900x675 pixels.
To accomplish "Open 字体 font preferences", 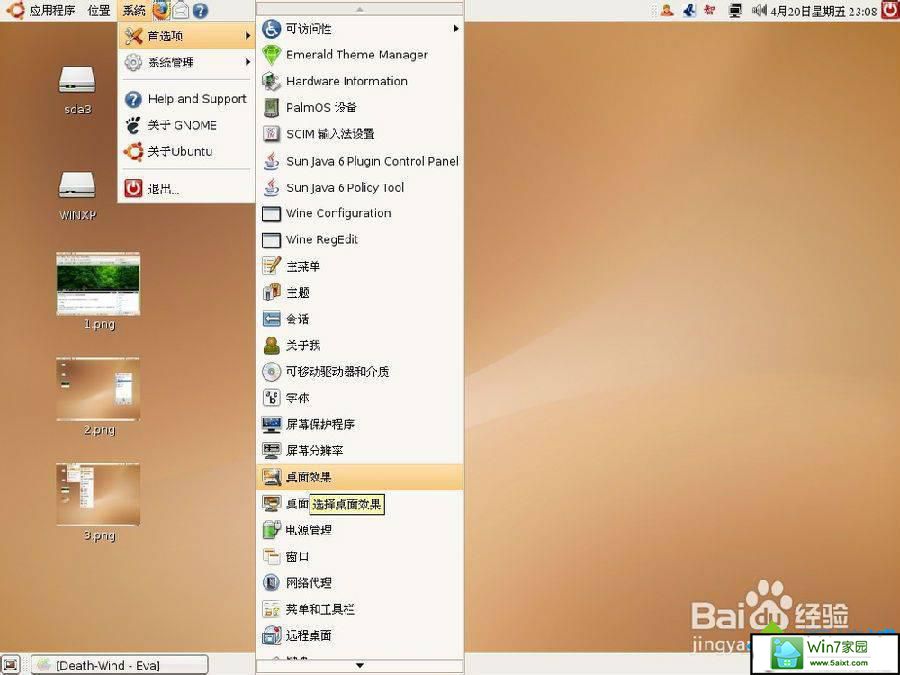I will pyautogui.click(x=360, y=398).
